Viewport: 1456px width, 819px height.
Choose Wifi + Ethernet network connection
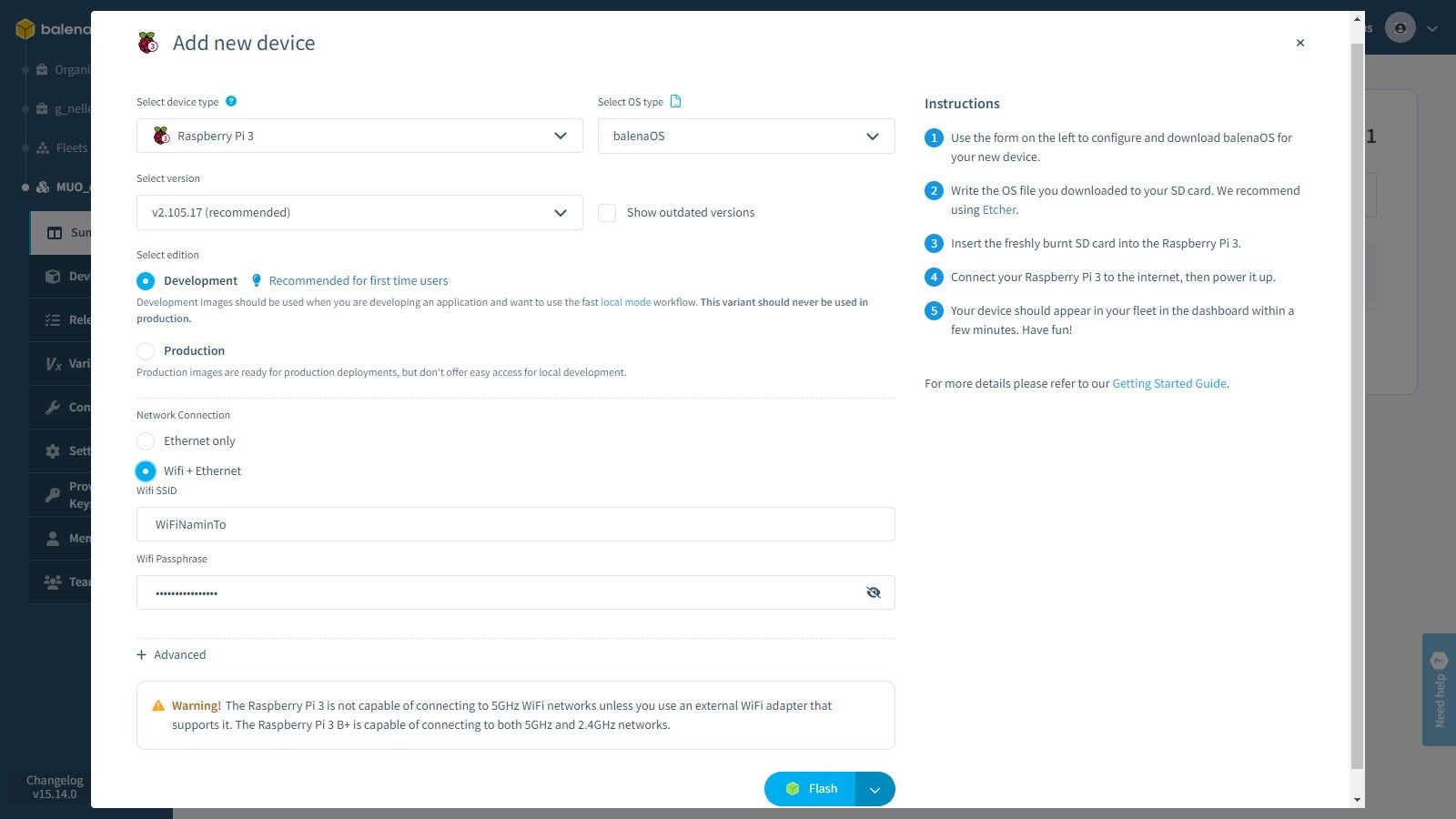(146, 471)
